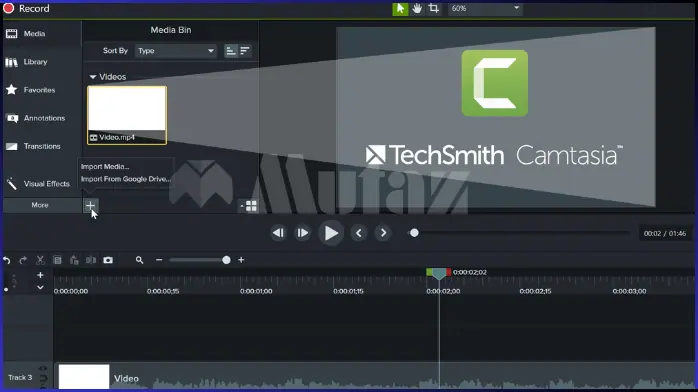Zoom in the timeline with plus
The width and height of the screenshot is (698, 392).
pos(241,260)
